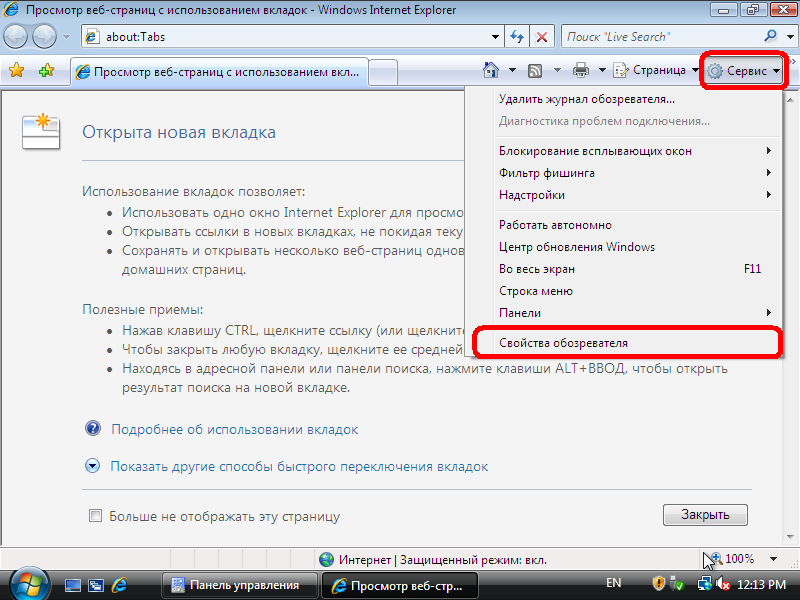Click the magnifier search icon

770,36
